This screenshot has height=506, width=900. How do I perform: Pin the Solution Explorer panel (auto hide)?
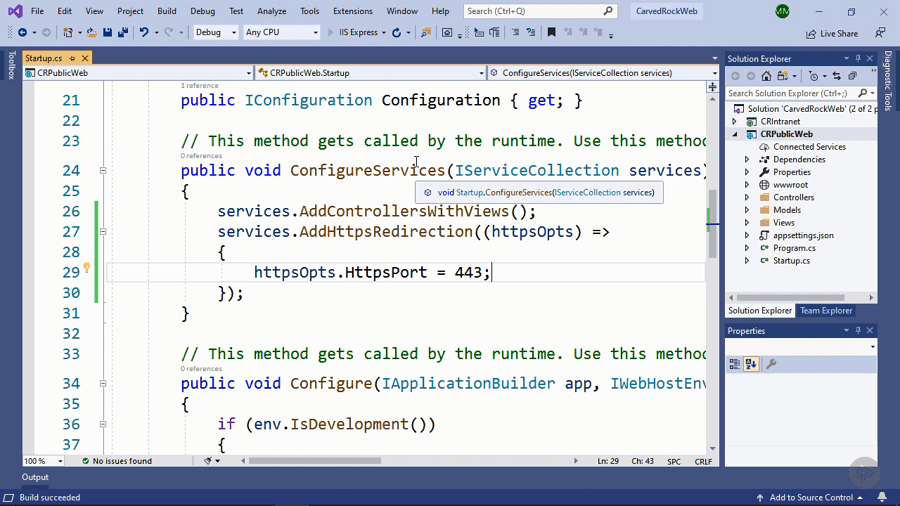tap(858, 59)
